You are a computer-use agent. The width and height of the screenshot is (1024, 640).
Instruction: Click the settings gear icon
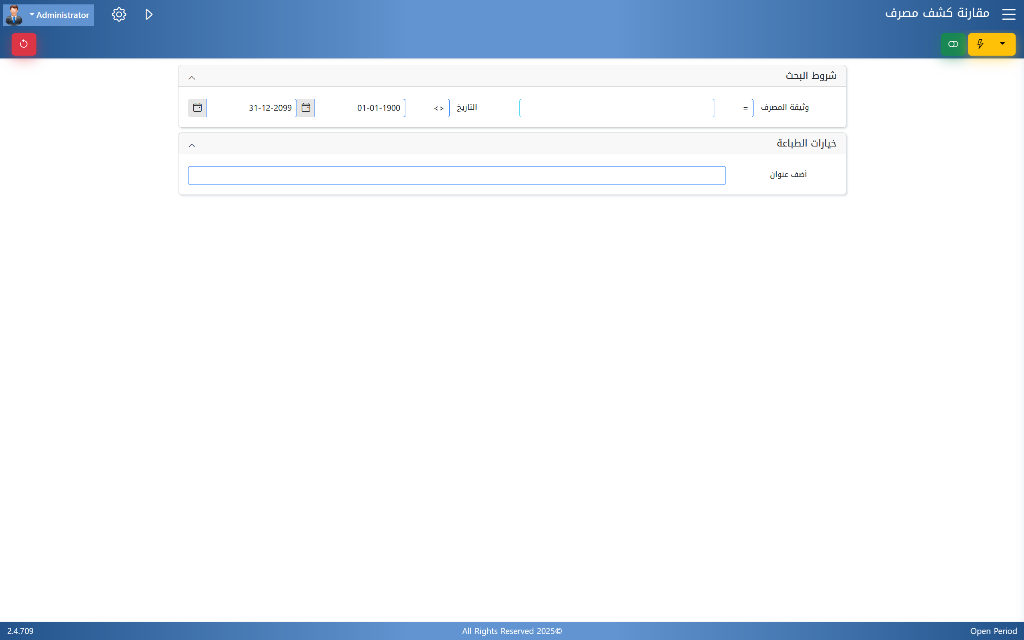(x=119, y=15)
